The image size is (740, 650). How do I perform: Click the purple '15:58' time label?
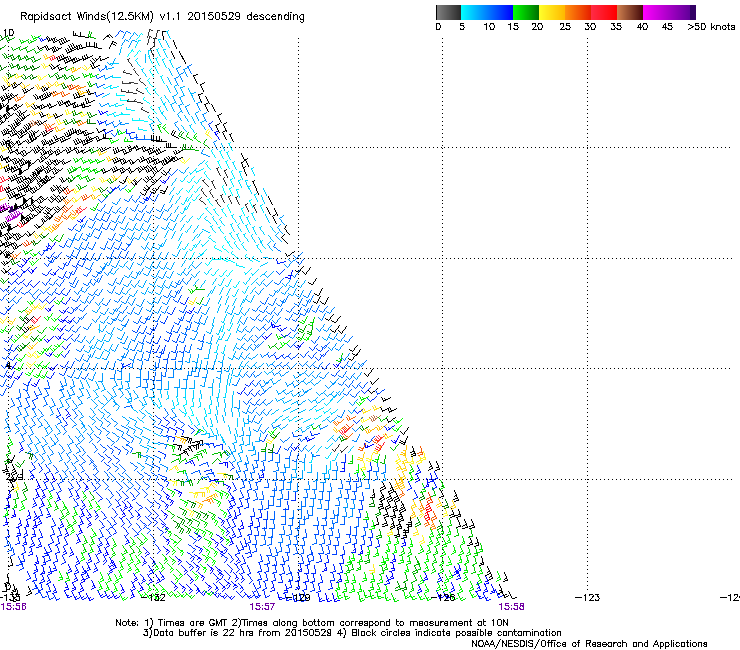point(512,607)
